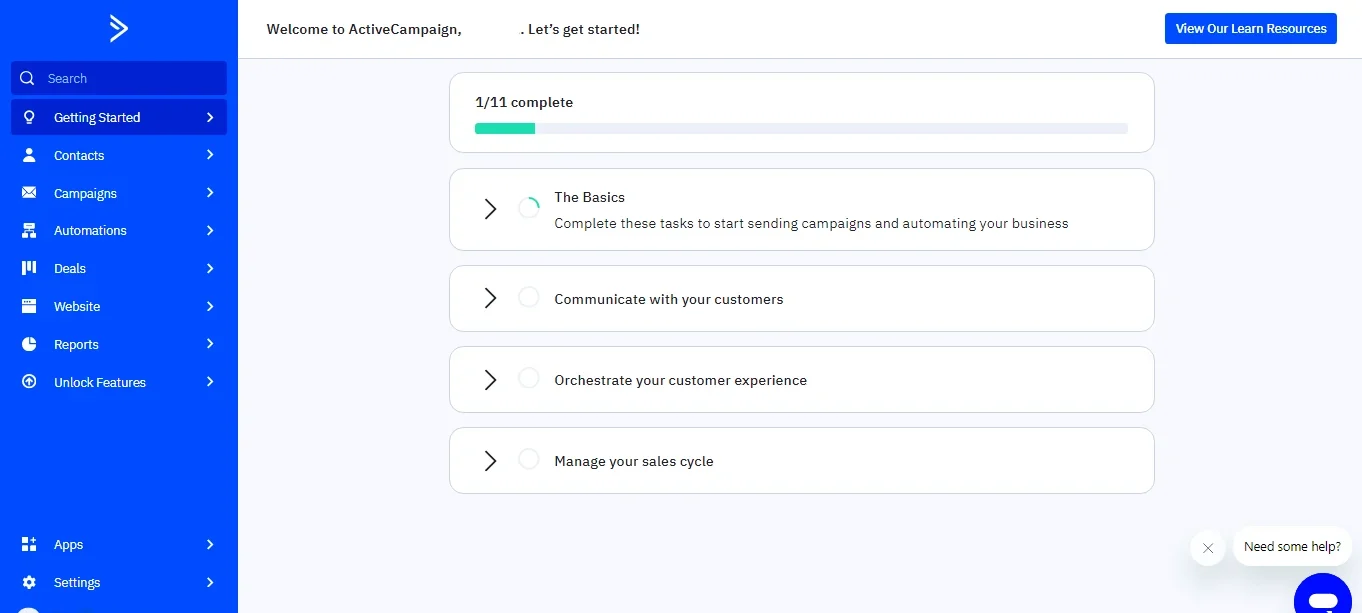Click the Unlock Features arrow icon

click(x=29, y=382)
